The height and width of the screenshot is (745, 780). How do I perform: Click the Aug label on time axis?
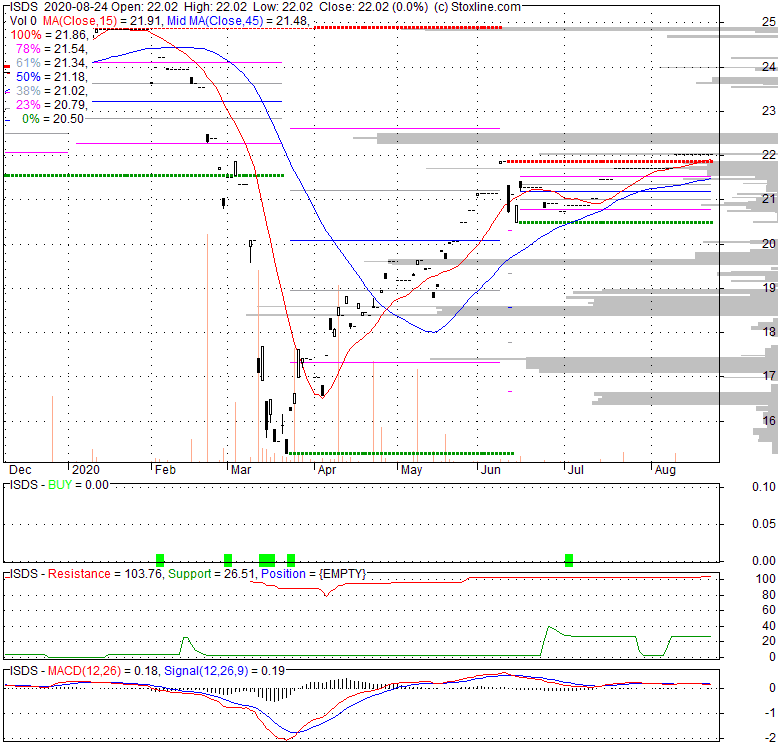coord(665,469)
